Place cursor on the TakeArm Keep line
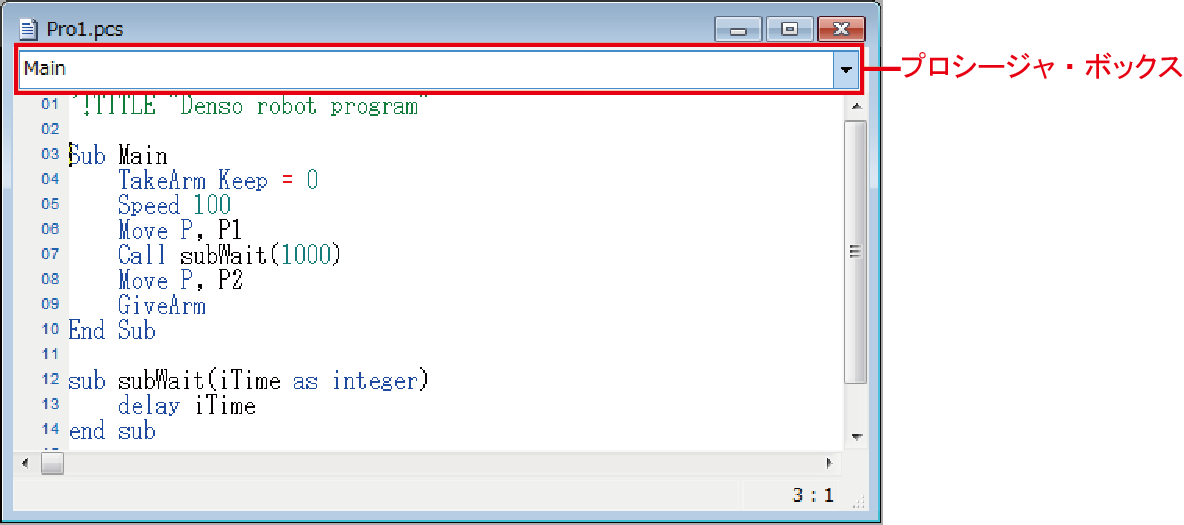Screen dimensions: 1184x525 pyautogui.click(x=217, y=180)
